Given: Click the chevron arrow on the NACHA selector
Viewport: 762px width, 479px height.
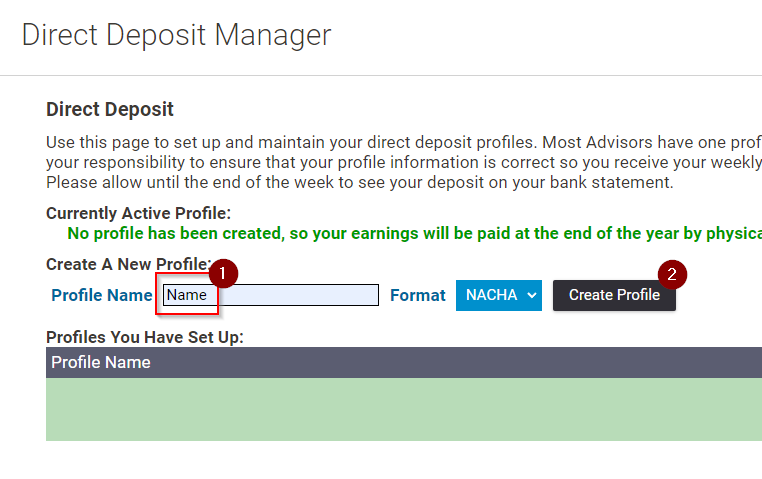Looking at the screenshot, I should click(x=531, y=295).
